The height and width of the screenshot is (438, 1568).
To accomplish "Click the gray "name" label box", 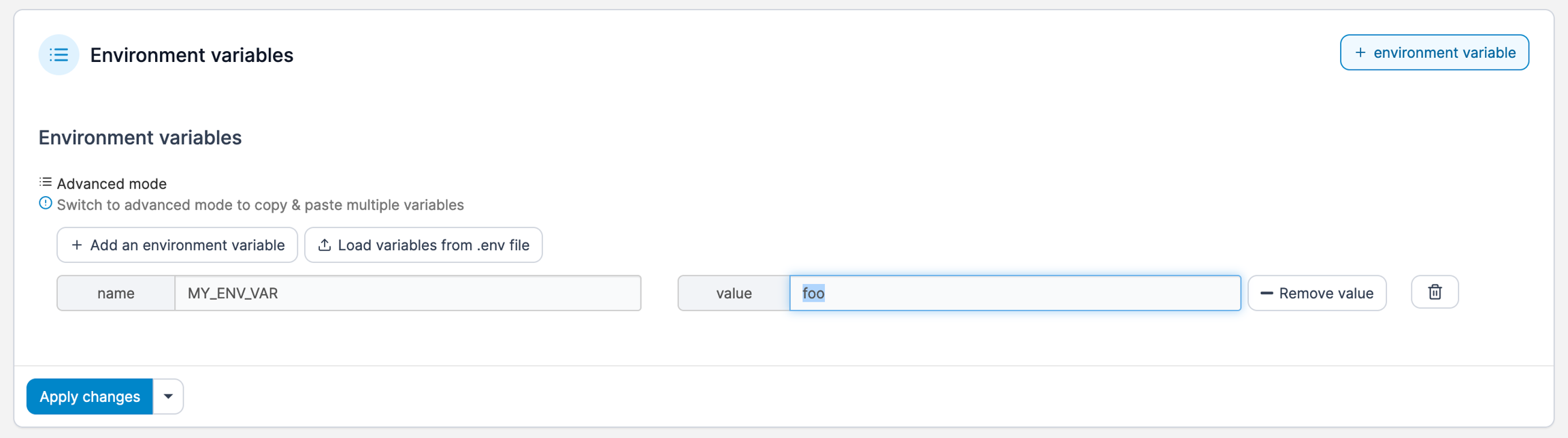I will coord(116,294).
